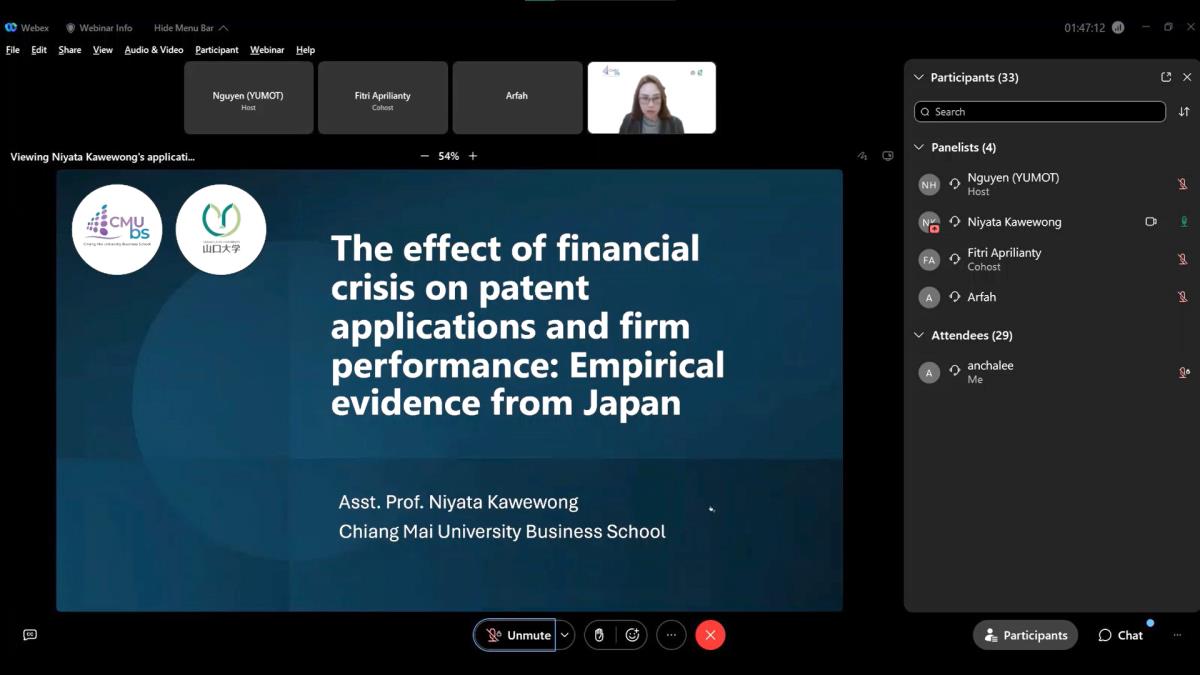Open the Audio & Video menu
1200x675 pixels.
click(153, 50)
